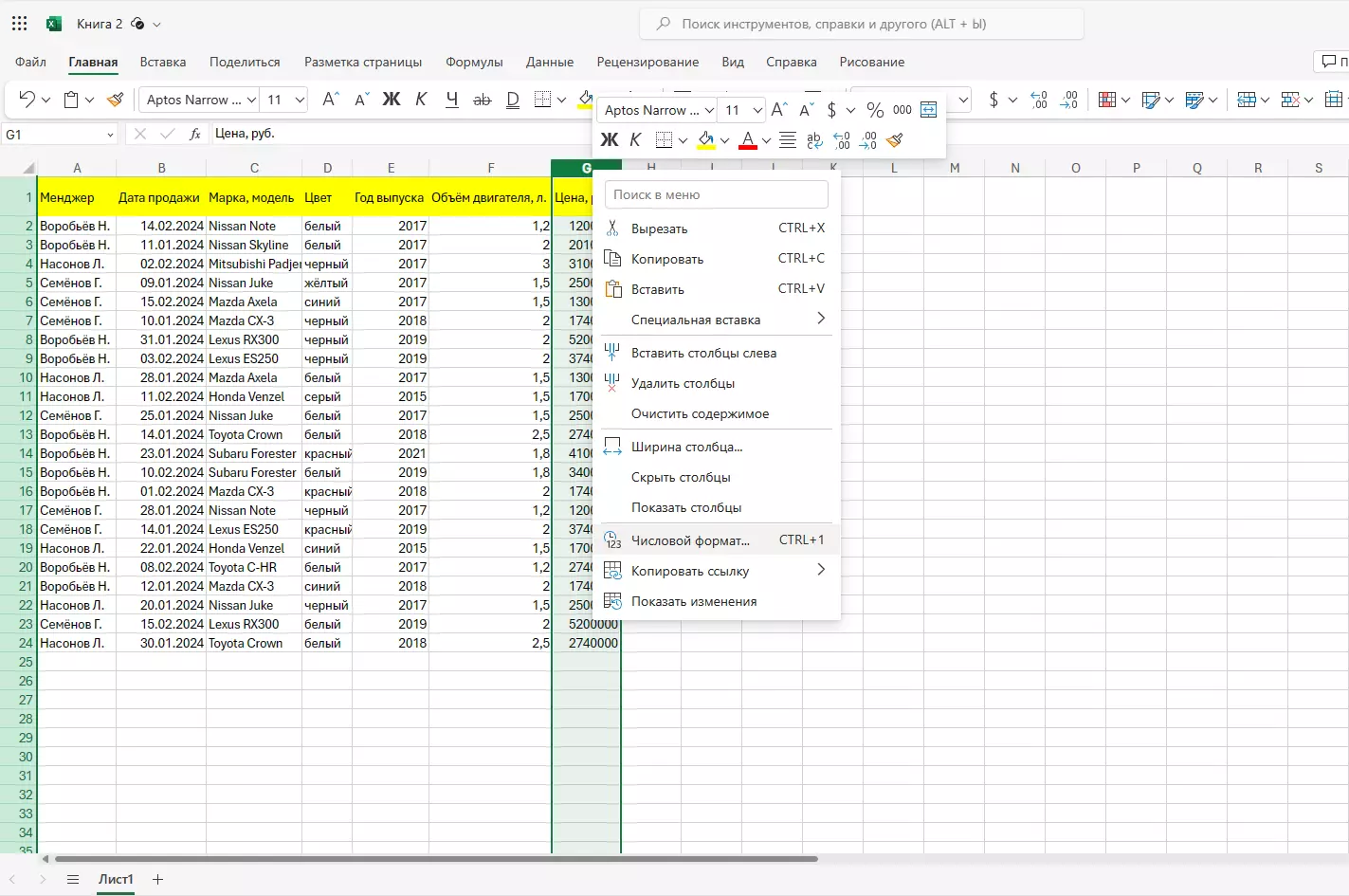Click merge cells icon in mini toolbar
The height and width of the screenshot is (896, 1349).
click(x=928, y=110)
